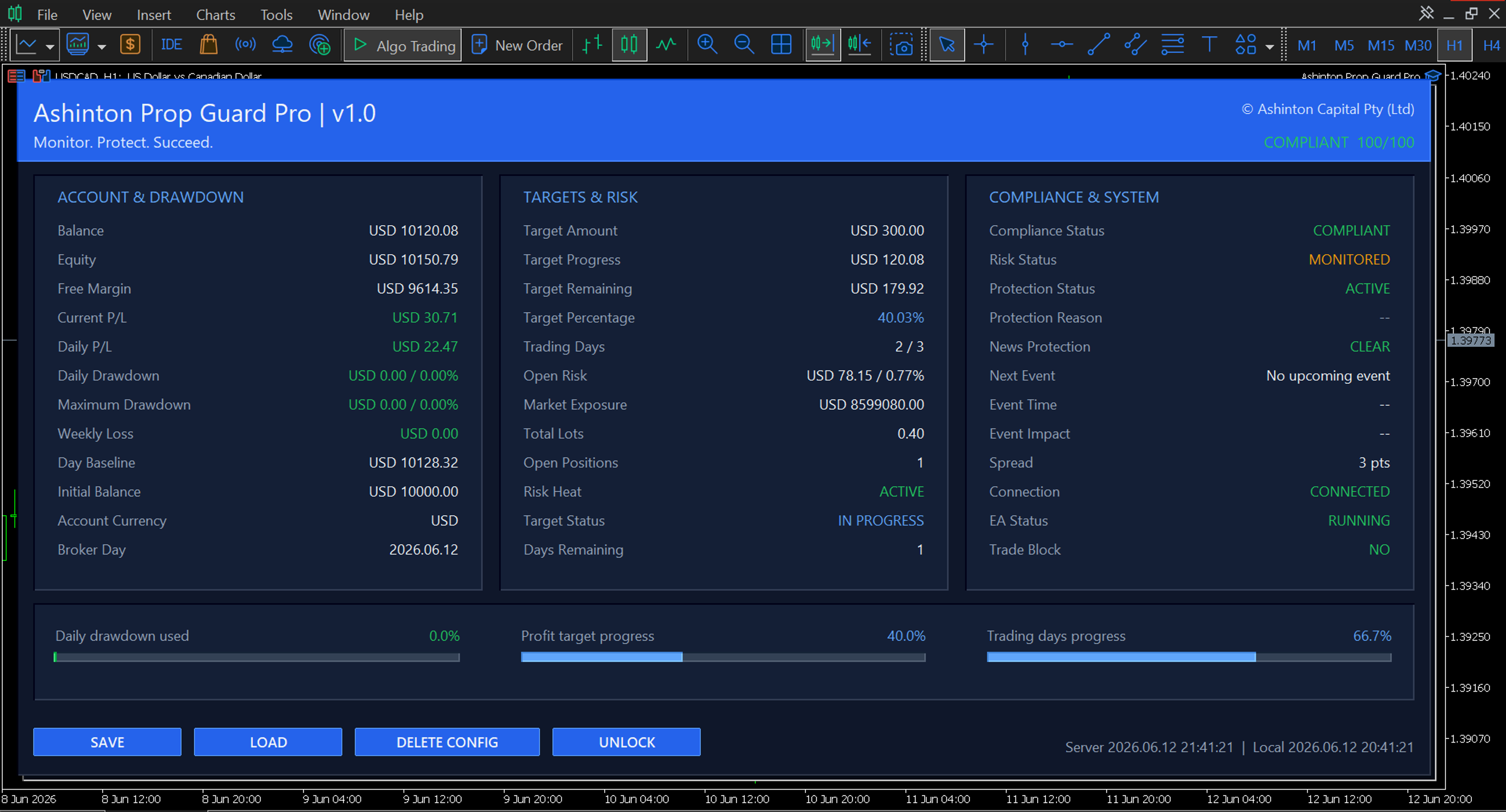The height and width of the screenshot is (812, 1506).
Task: Tile chart windows with grid icon
Action: tap(781, 45)
